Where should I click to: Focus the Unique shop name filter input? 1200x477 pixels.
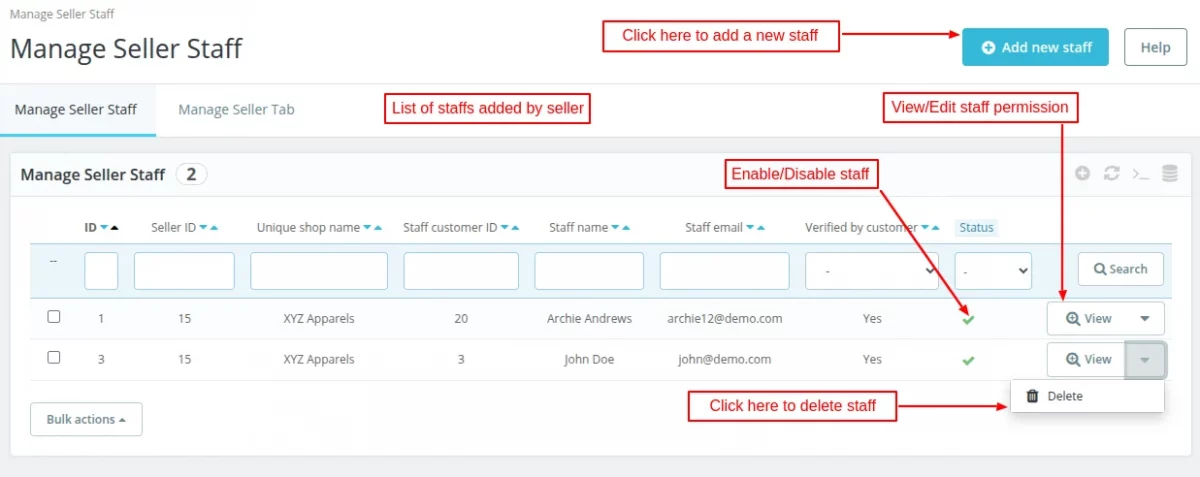(319, 271)
